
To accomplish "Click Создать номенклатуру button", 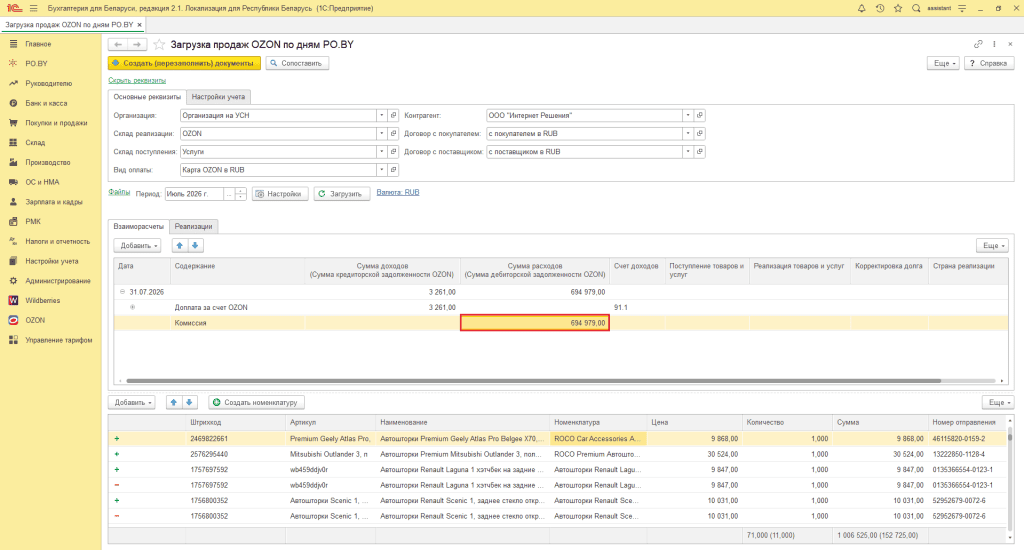I will 257,402.
